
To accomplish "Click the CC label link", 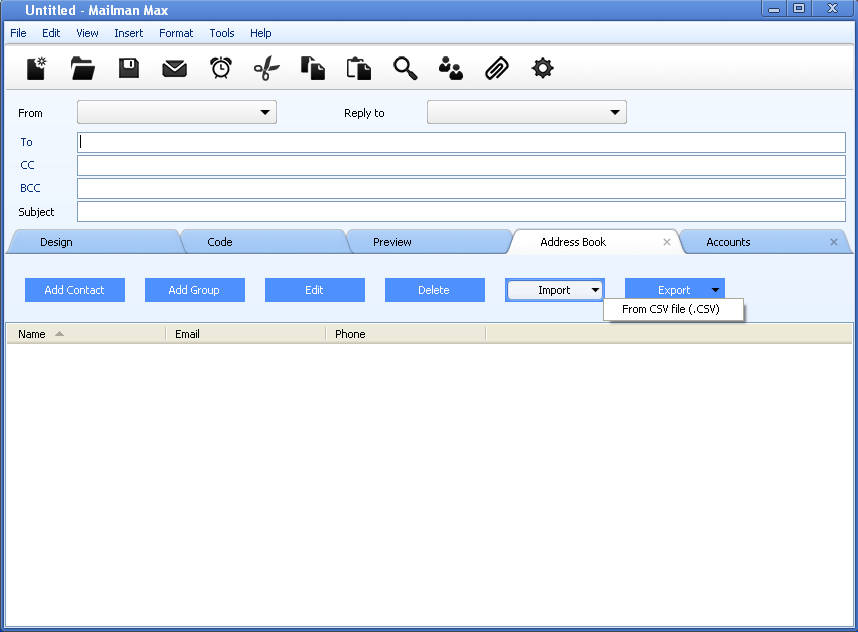I will tap(27, 165).
